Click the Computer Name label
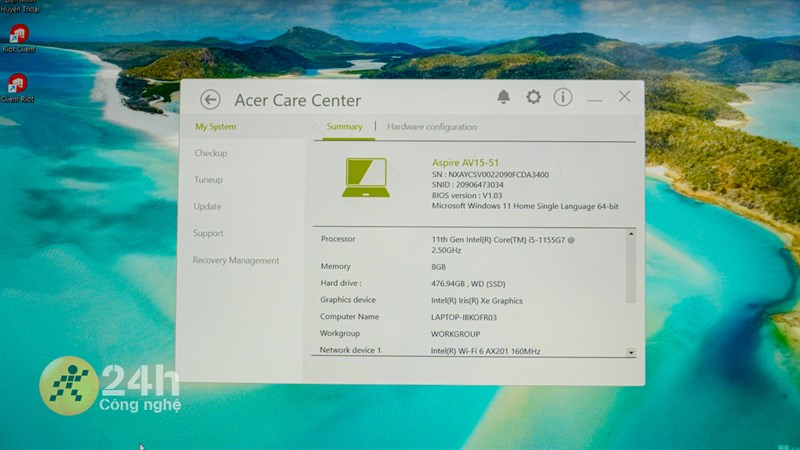Image resolution: width=800 pixels, height=450 pixels. 349,317
